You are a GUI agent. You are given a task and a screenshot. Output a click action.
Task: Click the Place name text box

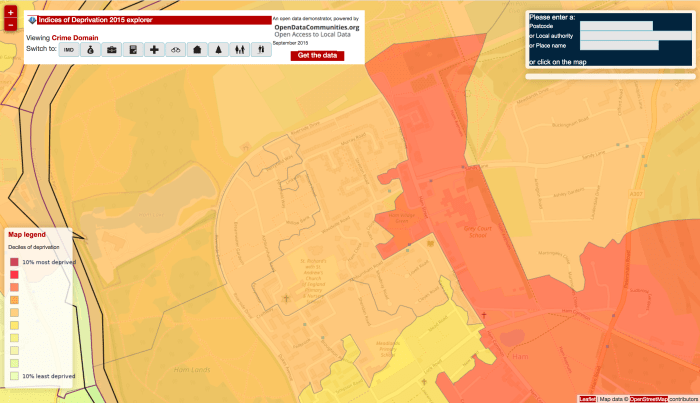(619, 45)
